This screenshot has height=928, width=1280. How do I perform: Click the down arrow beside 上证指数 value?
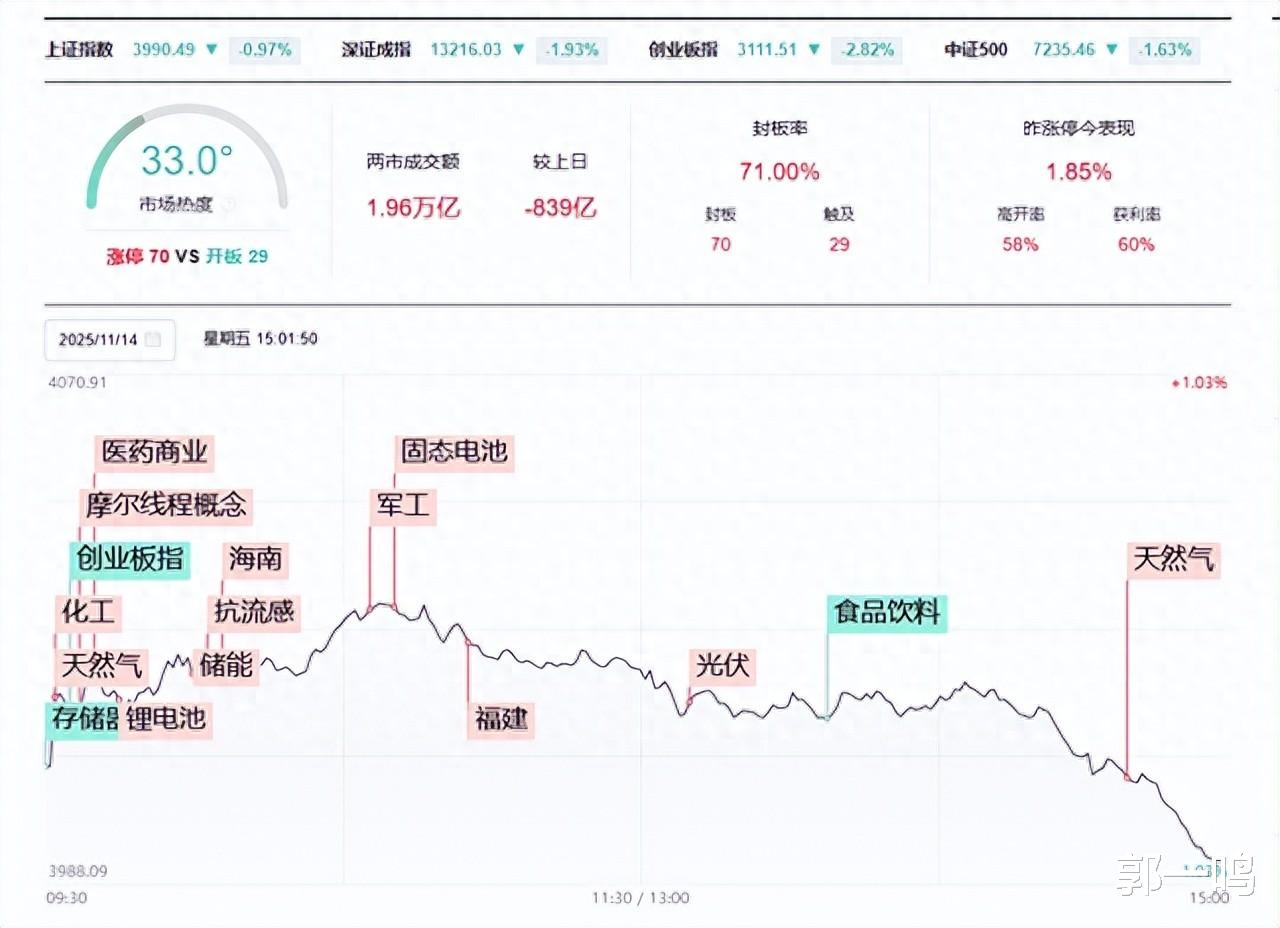click(x=212, y=49)
